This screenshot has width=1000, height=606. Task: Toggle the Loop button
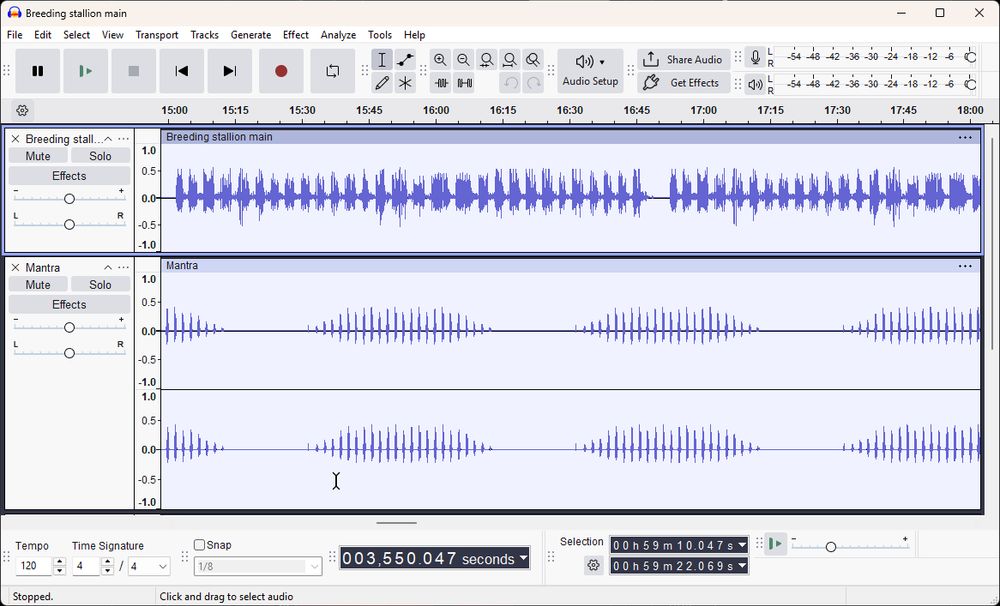click(332, 71)
